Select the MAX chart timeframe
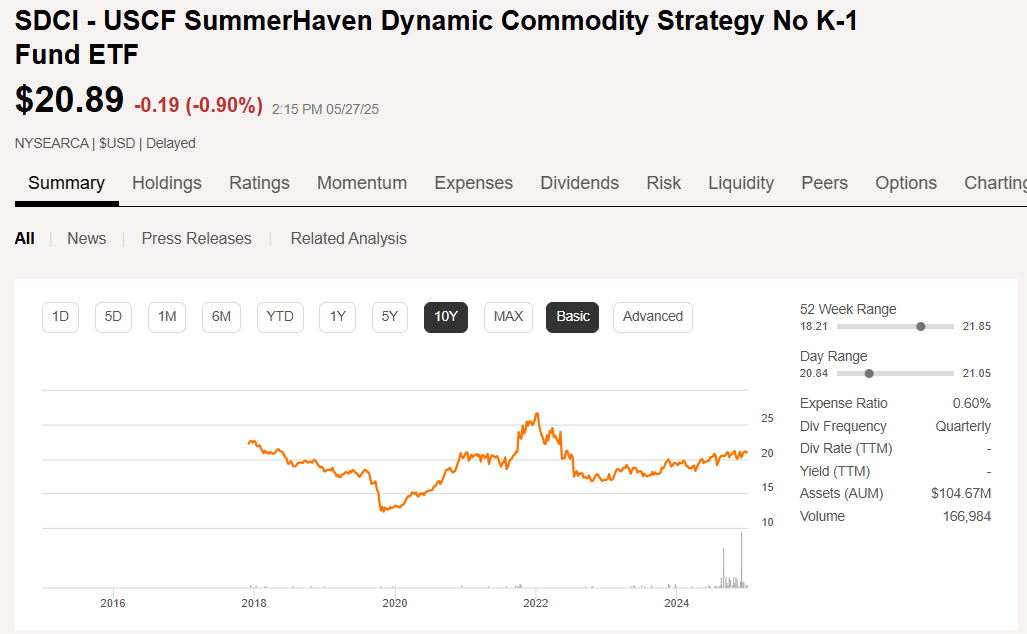The height and width of the screenshot is (634, 1027). [508, 317]
